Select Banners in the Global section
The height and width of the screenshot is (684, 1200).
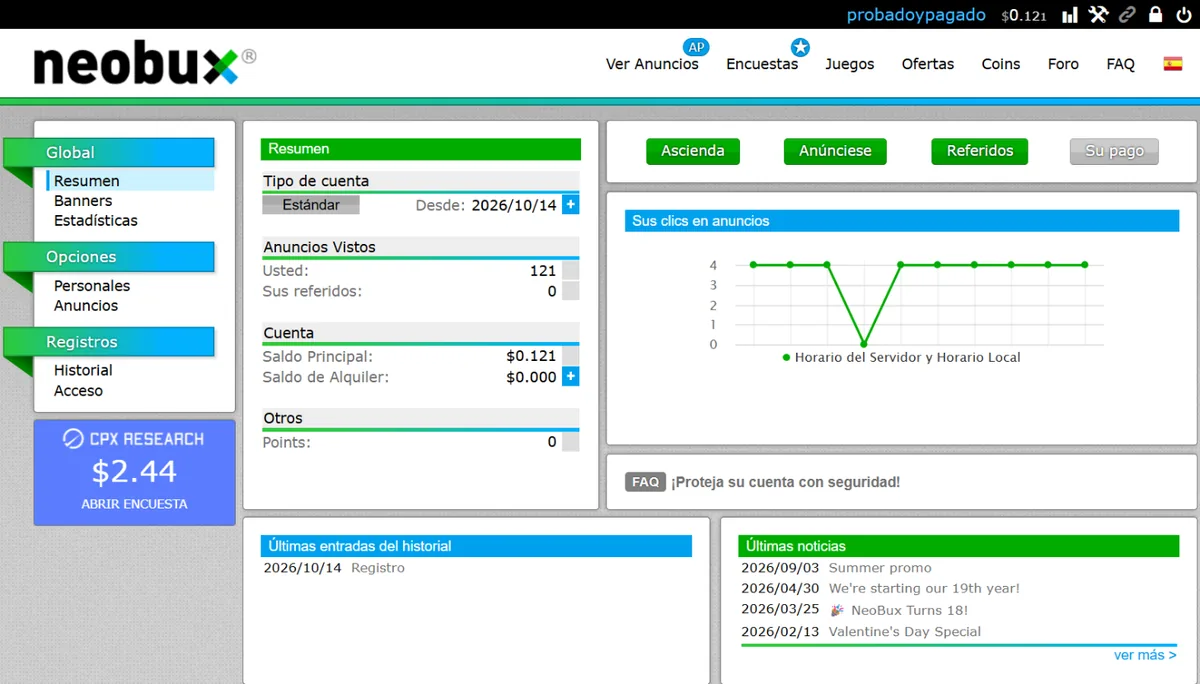83,201
